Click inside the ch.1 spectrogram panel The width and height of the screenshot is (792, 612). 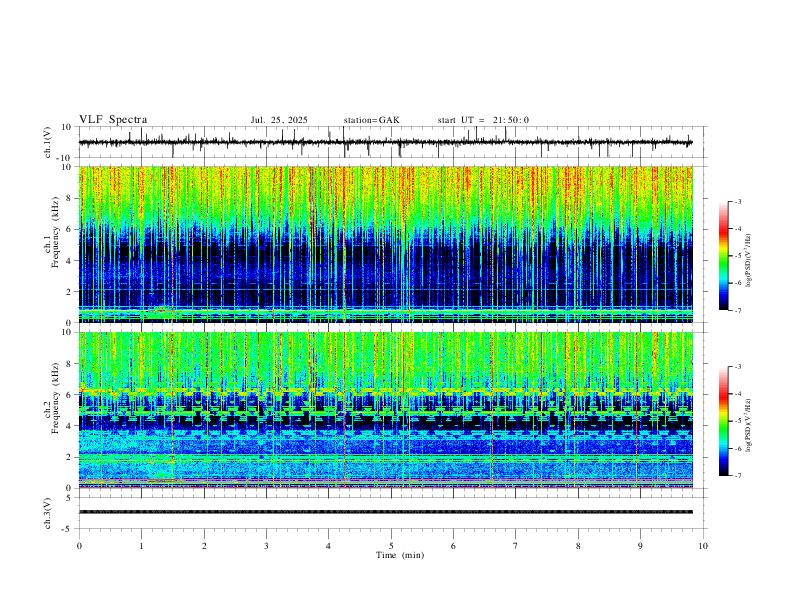385,244
